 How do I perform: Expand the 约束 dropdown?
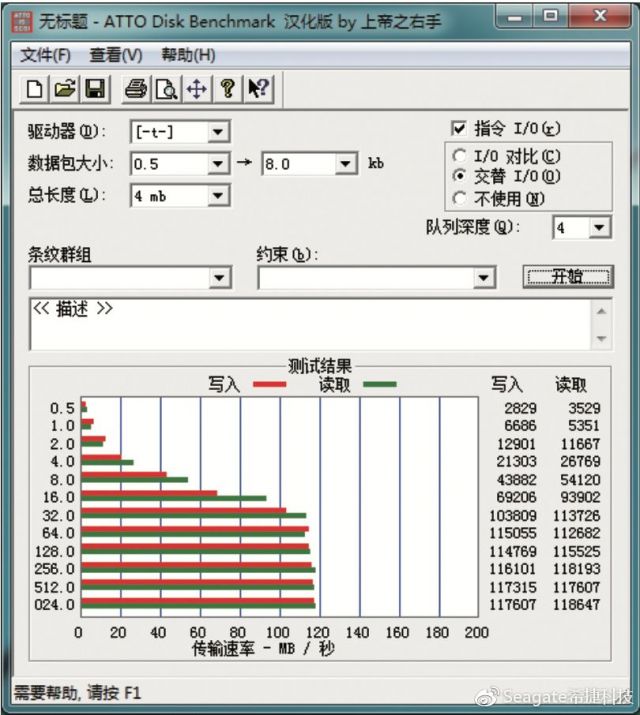(483, 278)
